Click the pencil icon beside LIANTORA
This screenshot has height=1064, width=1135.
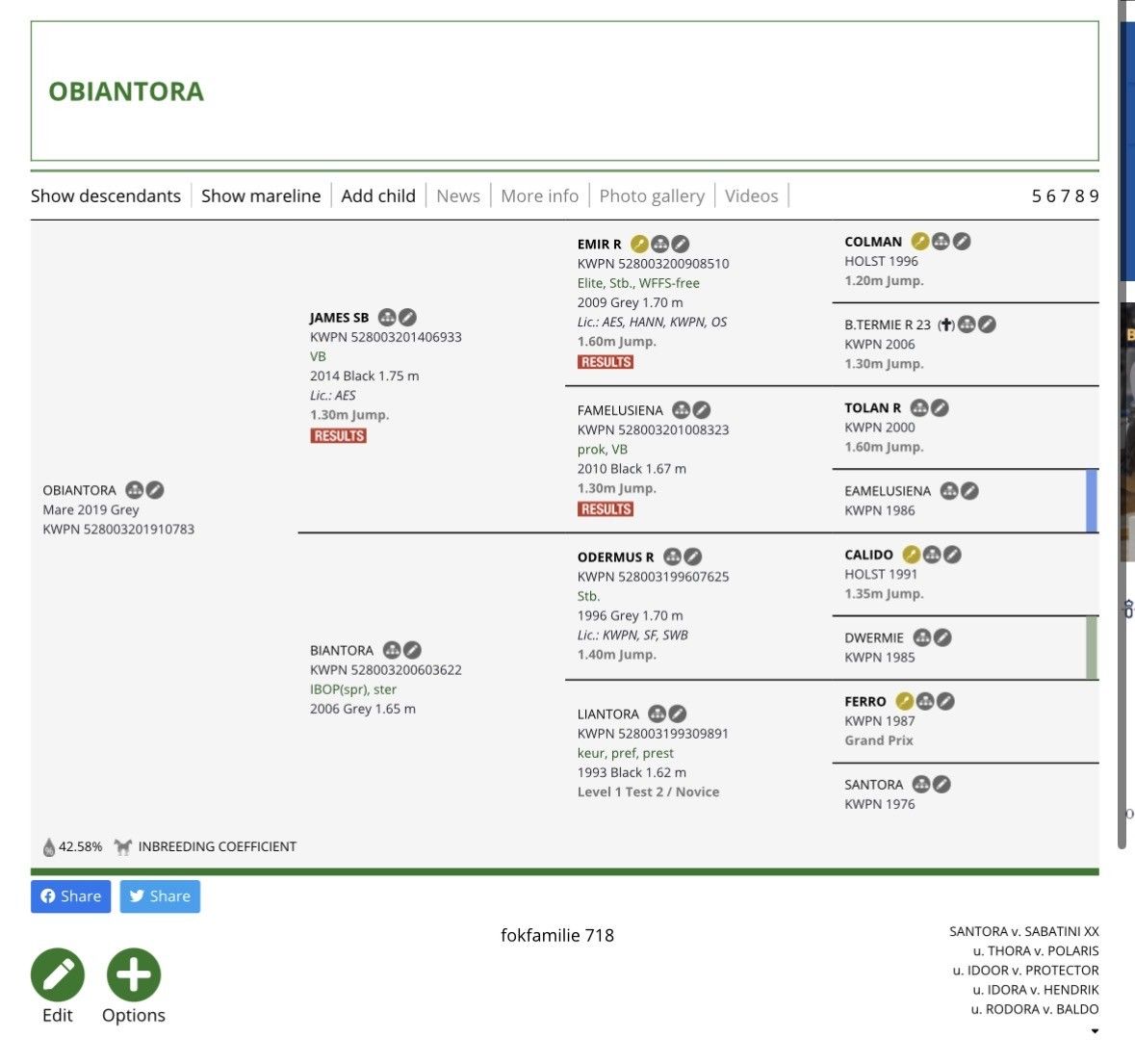678,714
